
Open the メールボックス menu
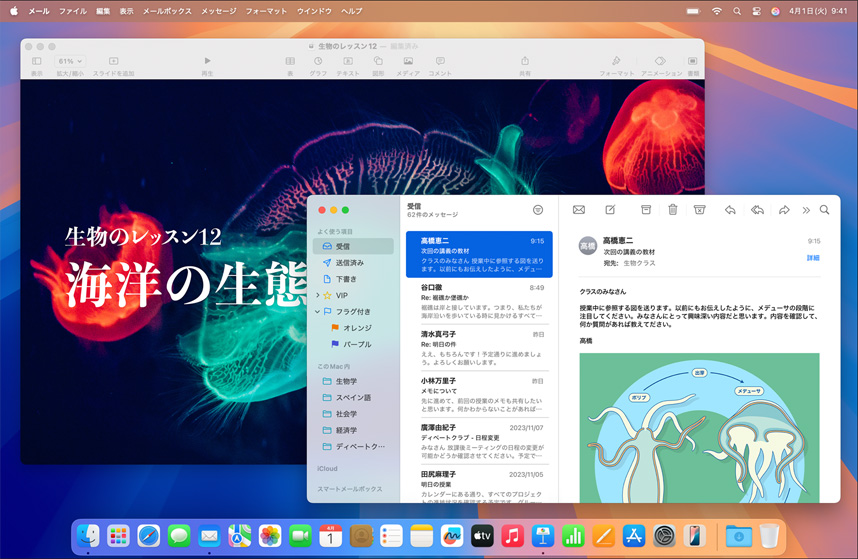[165, 10]
